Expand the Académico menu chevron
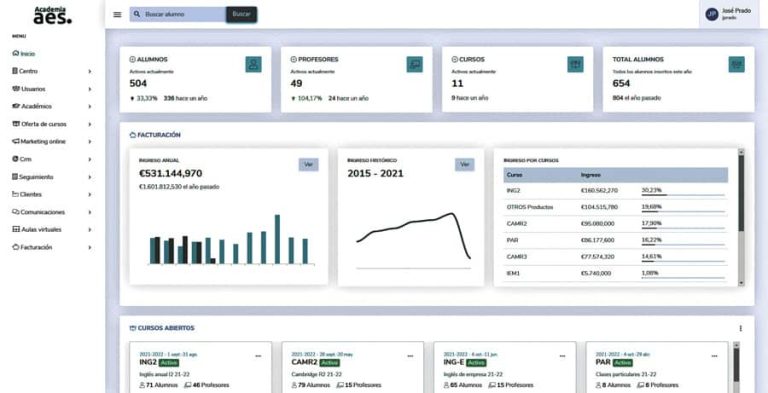The image size is (768, 393). 90,106
